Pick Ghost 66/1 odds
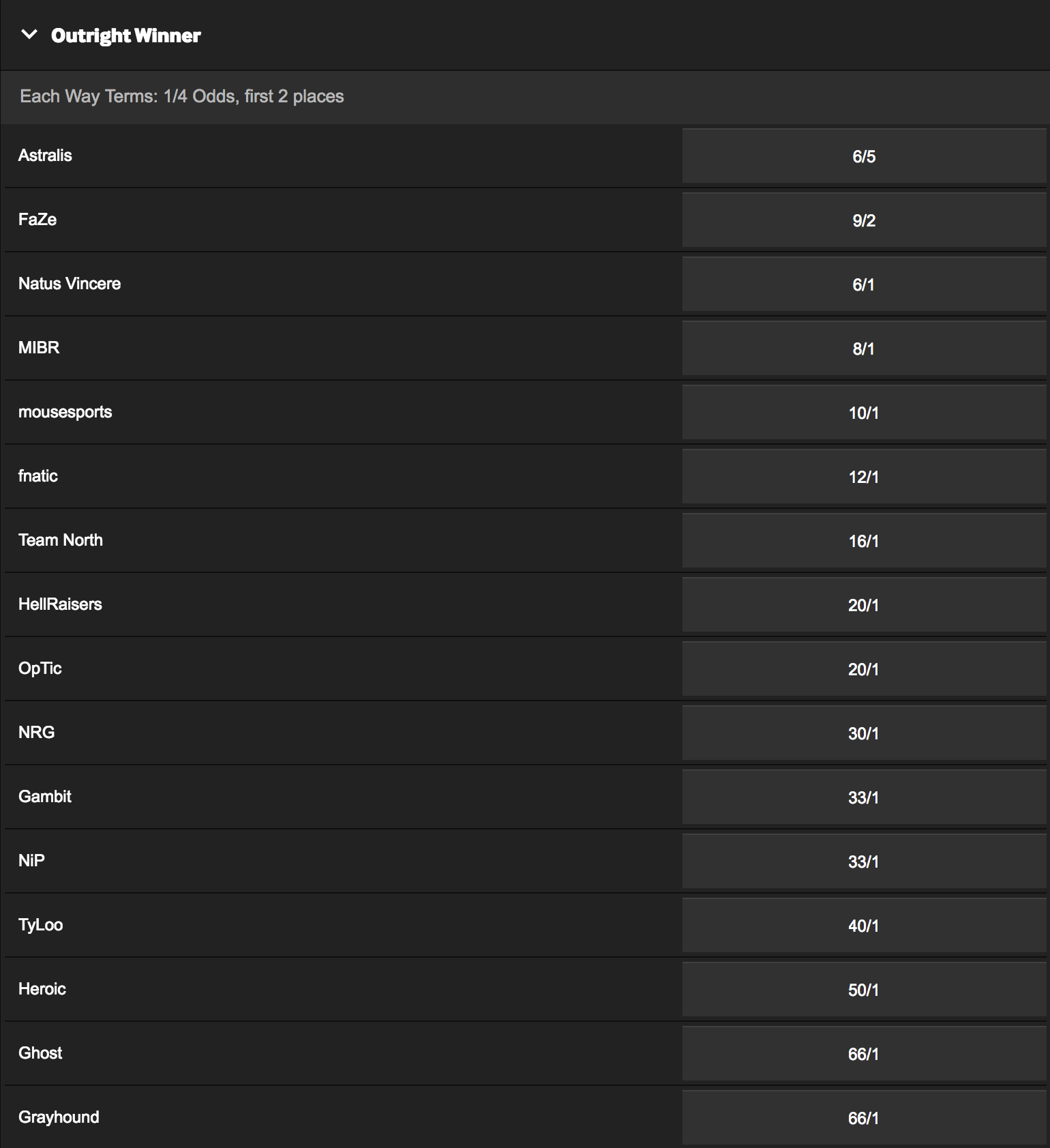 coord(864,1054)
